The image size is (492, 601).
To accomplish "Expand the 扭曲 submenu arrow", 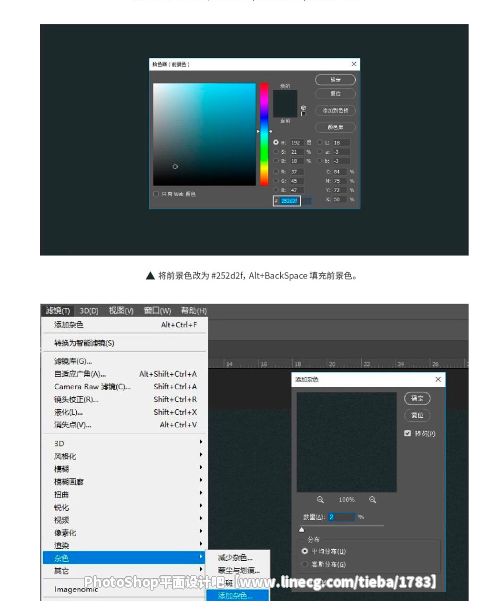I will pyautogui.click(x=201, y=493).
